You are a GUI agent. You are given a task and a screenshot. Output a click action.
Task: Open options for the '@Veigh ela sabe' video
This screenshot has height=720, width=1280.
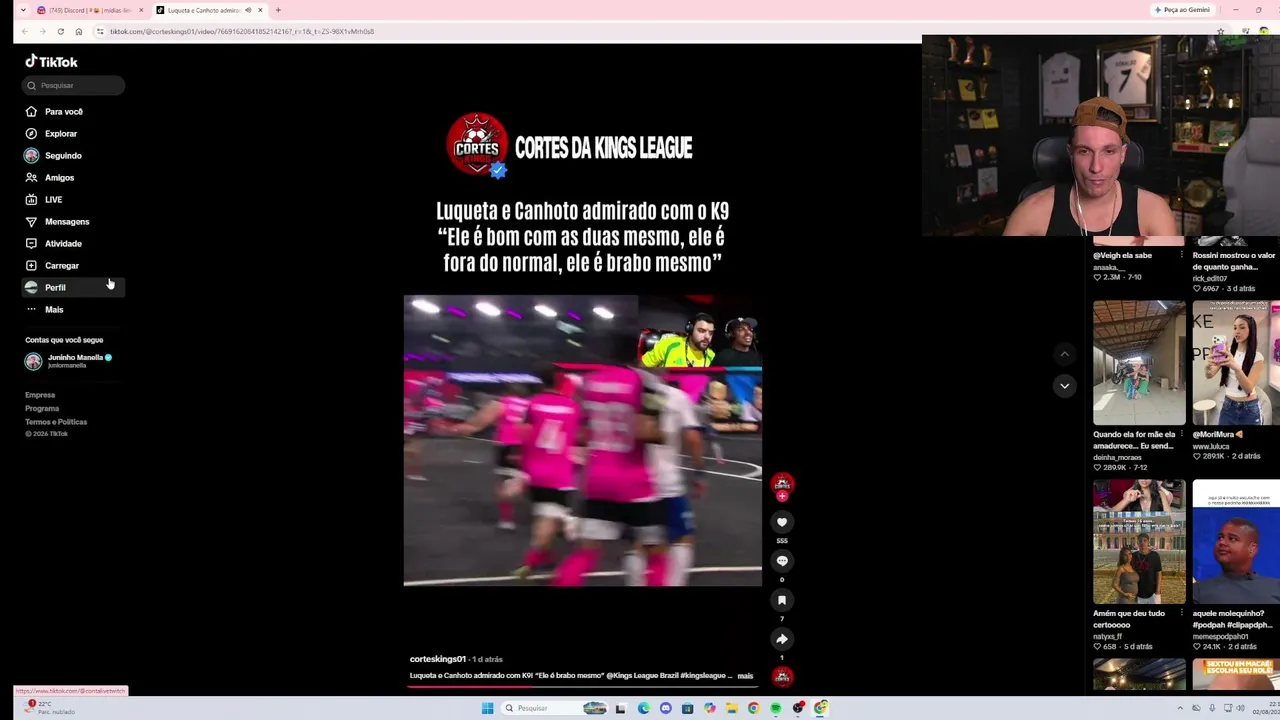(x=1181, y=256)
